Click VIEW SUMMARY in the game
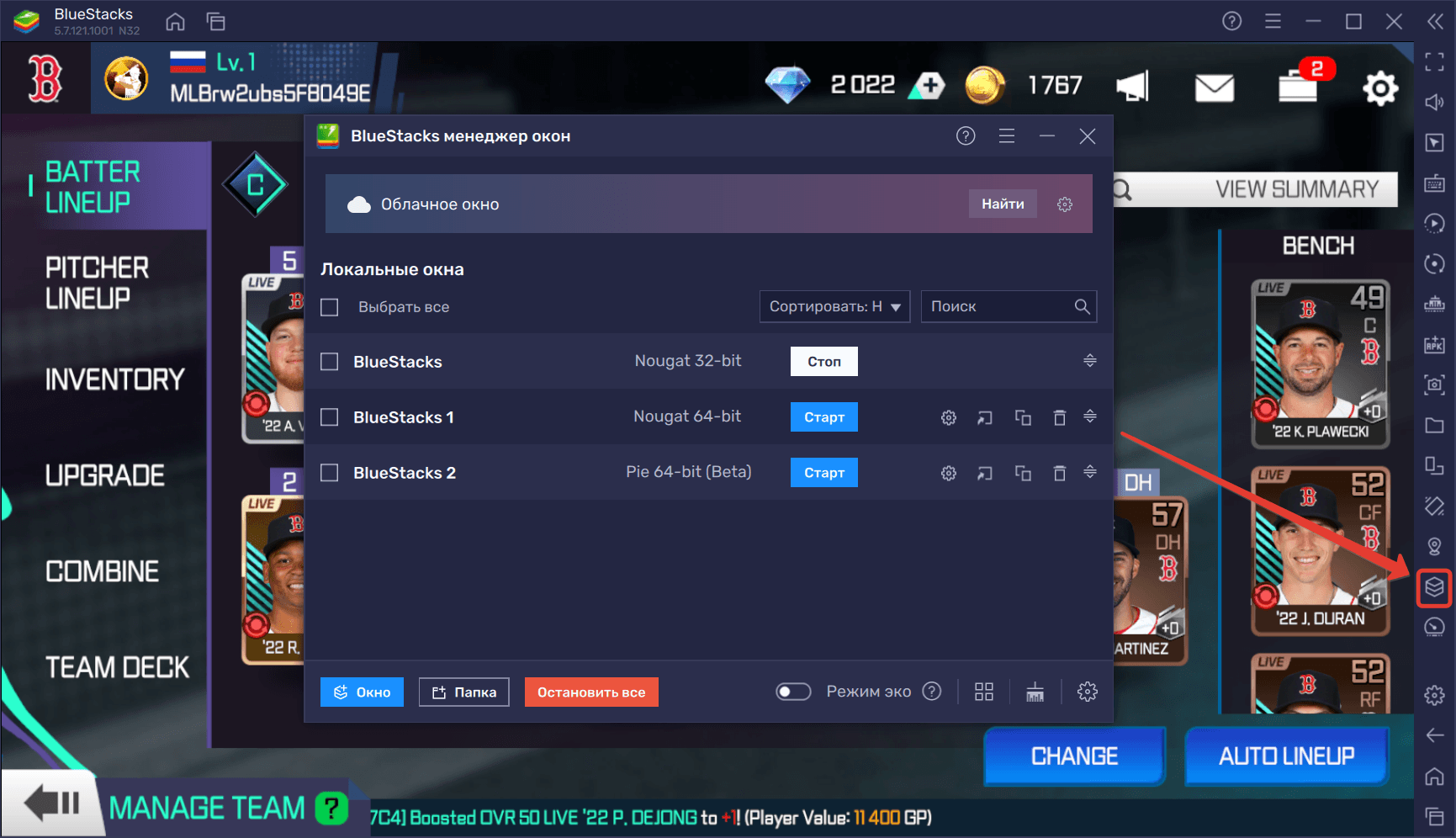The height and width of the screenshot is (838, 1456). tap(1296, 189)
